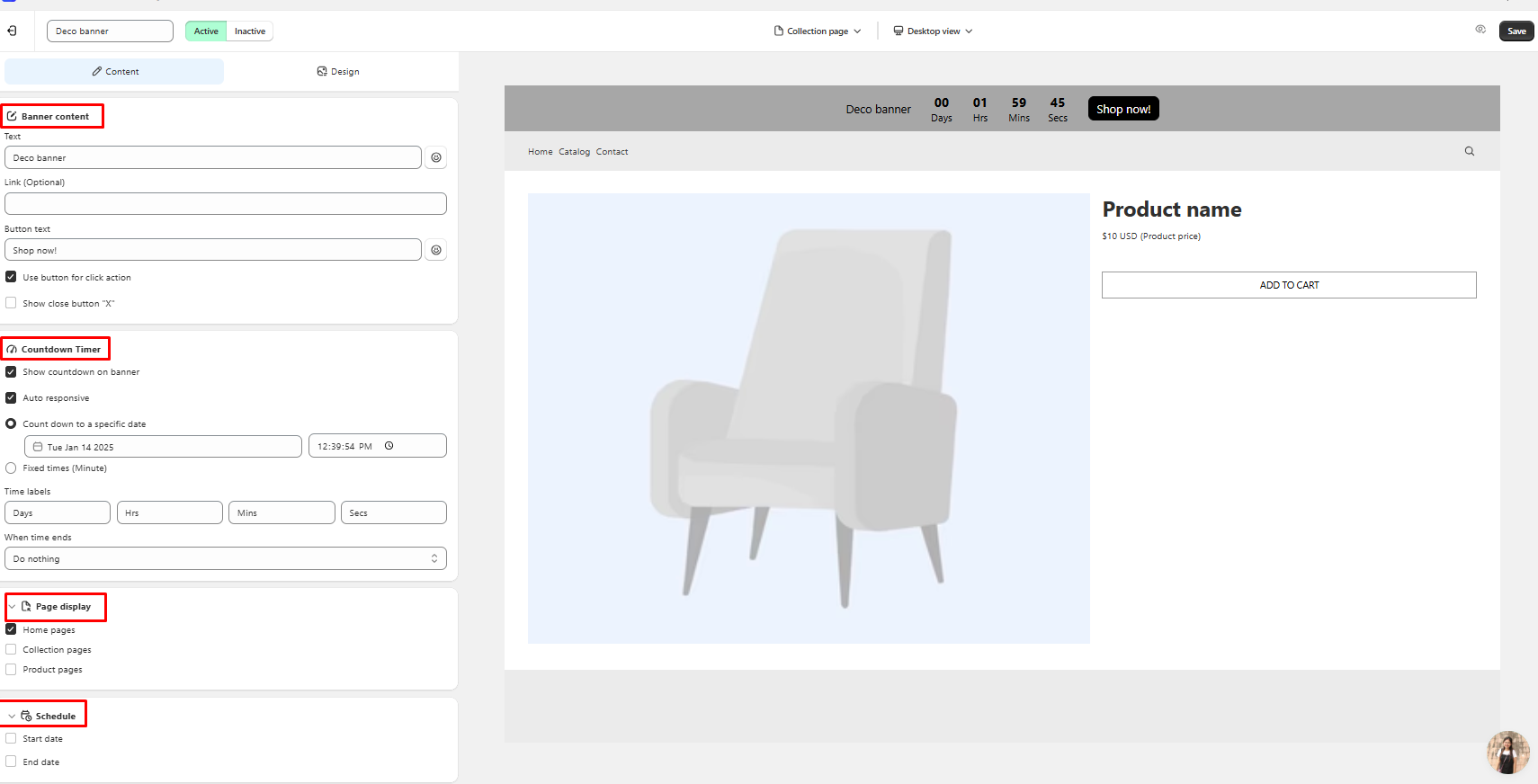The height and width of the screenshot is (784, 1538).
Task: Select Fixed times (Minute) radio option
Action: (x=11, y=468)
